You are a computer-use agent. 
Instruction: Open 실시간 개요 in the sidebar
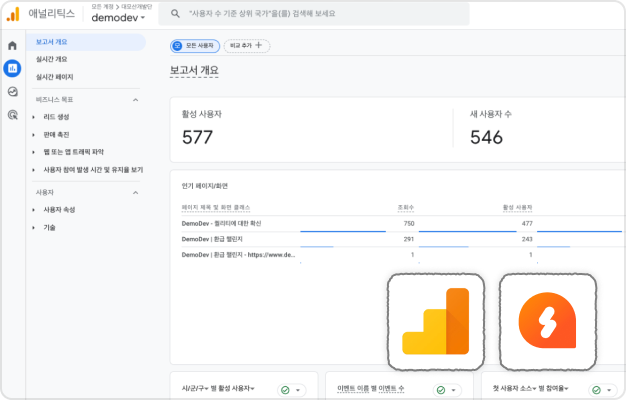pos(52,59)
